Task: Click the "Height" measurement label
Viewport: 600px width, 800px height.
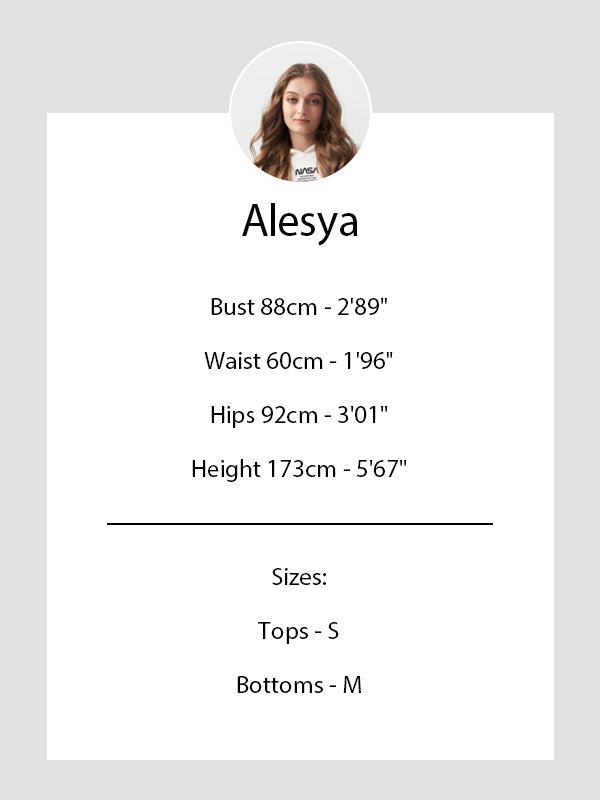Action: point(223,469)
